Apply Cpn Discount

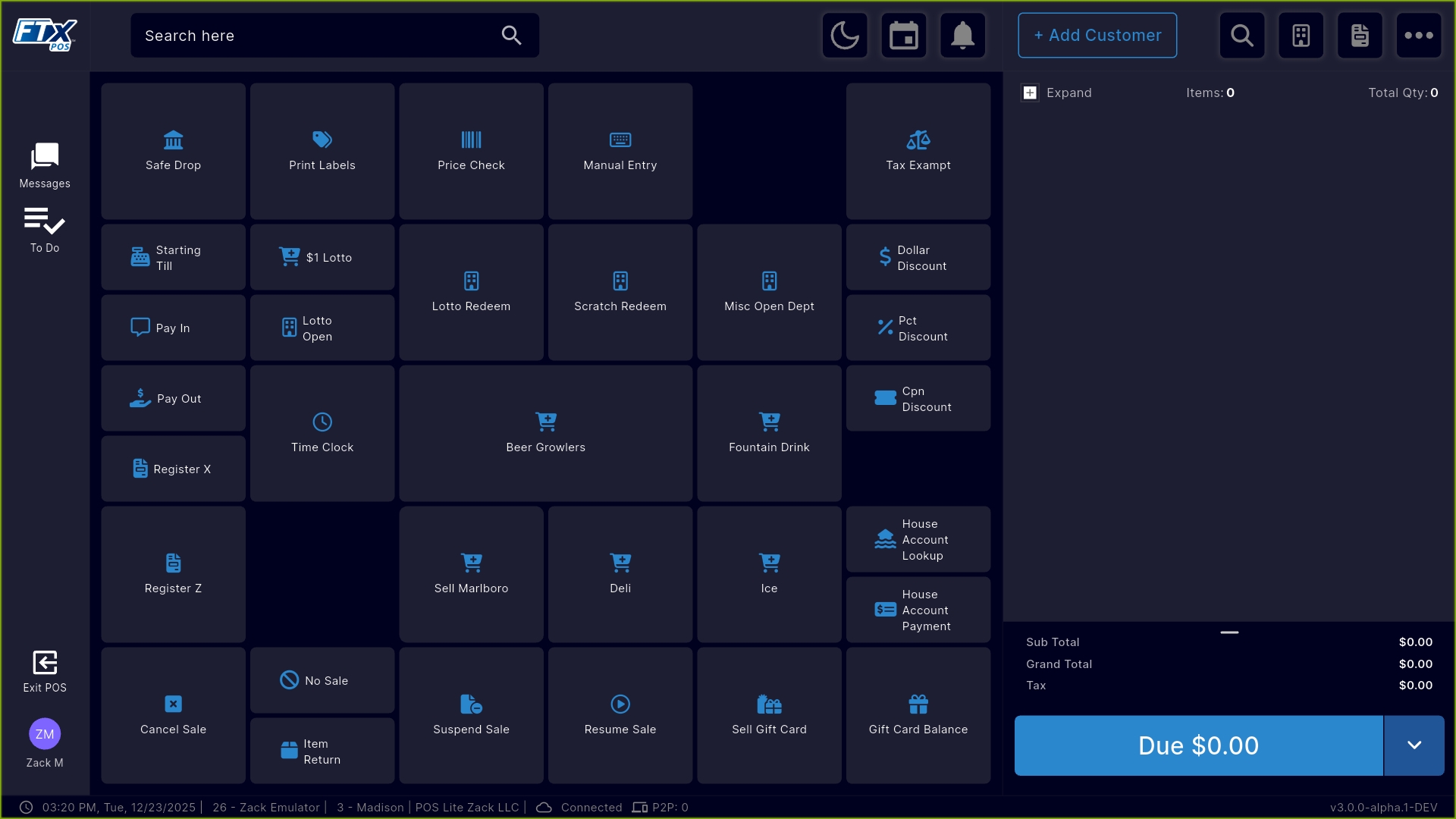pos(918,398)
